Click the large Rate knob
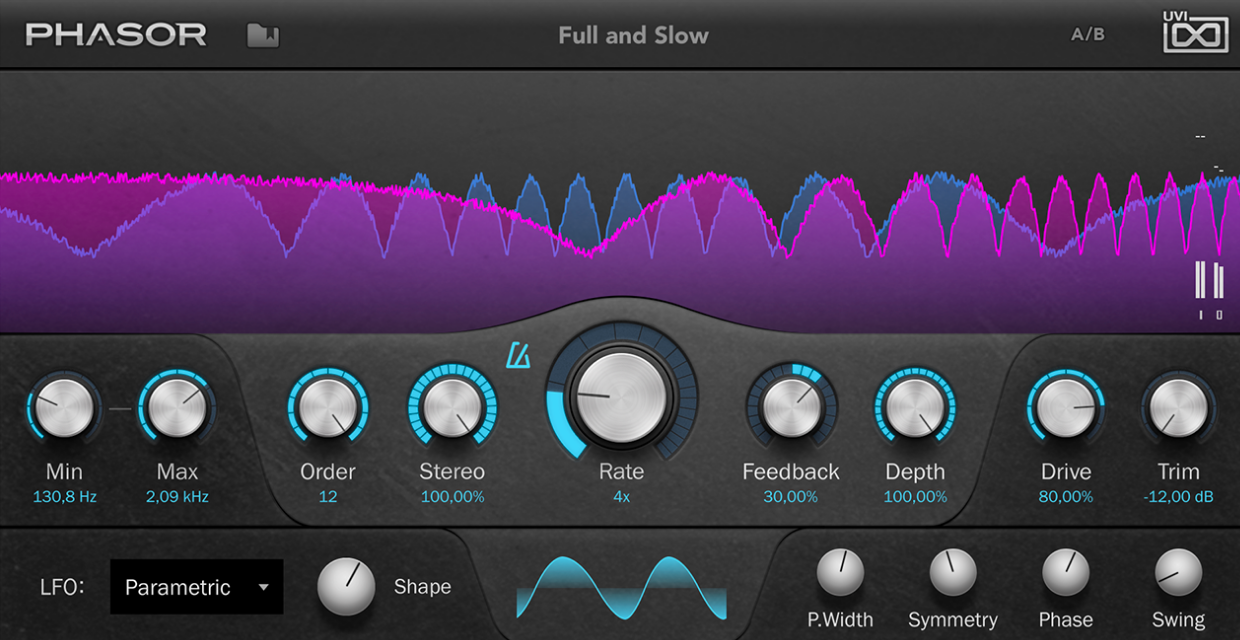 (620, 397)
